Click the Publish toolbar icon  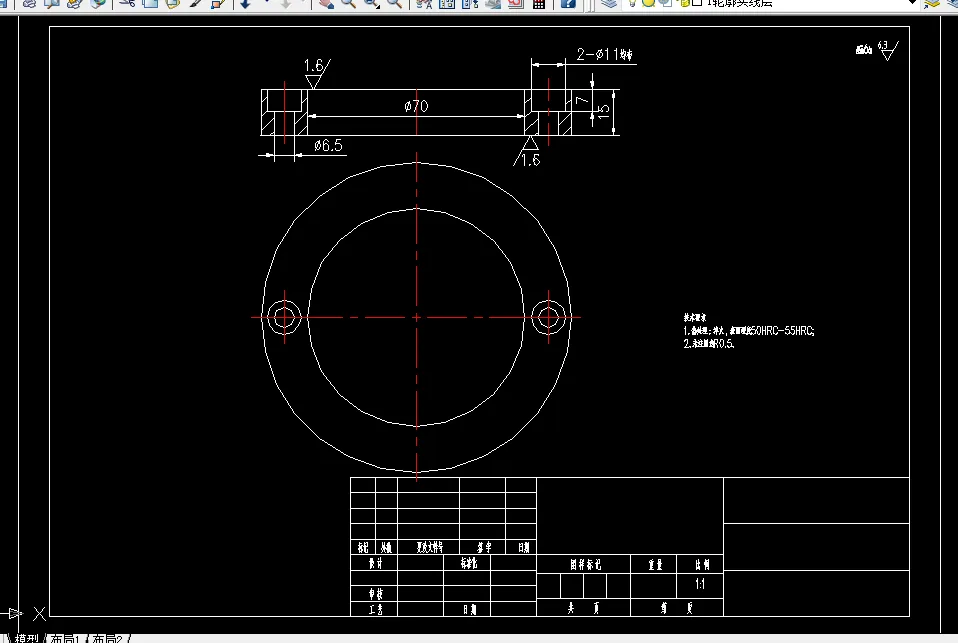(x=75, y=3)
